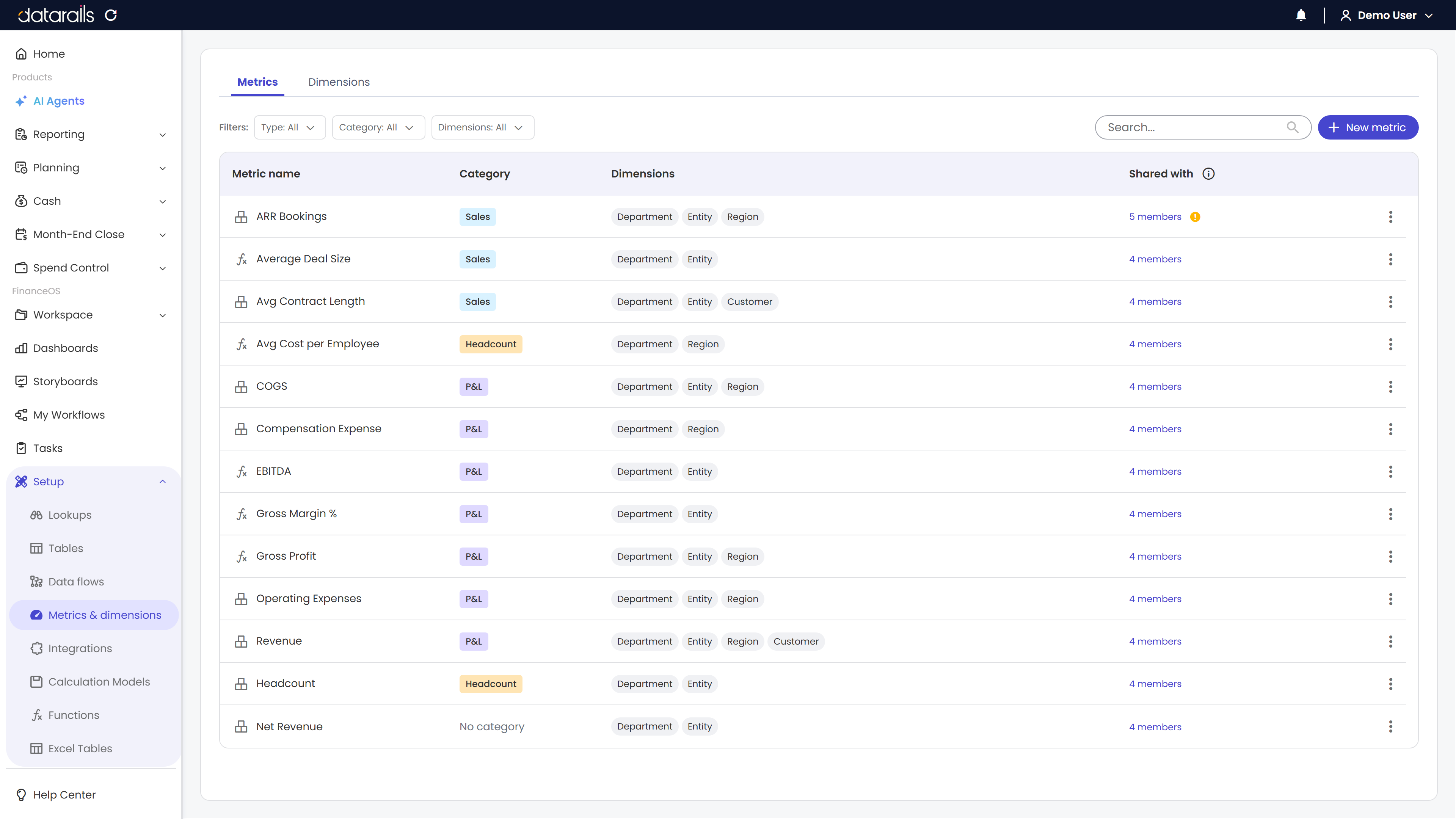Open the 4 members link for Revenue

tap(1155, 642)
